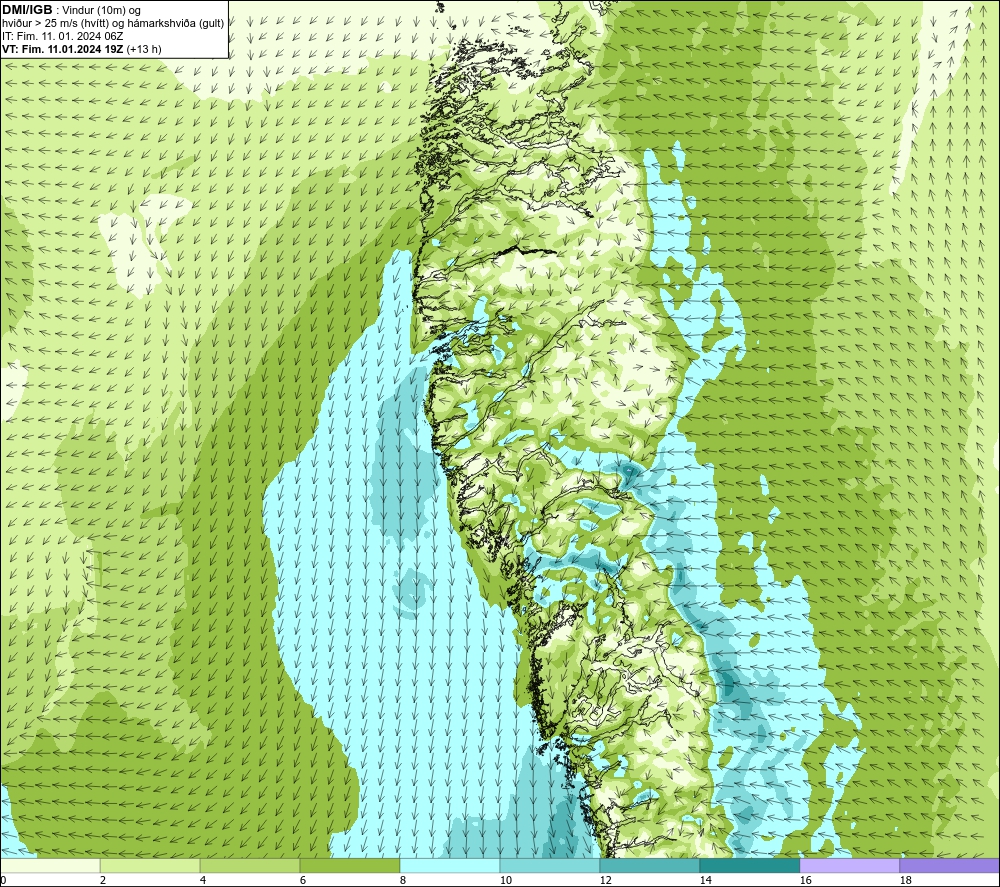Click the 'DMI/IGB' title in the legend box
Viewport: 1000px width, 887px height.
(x=27, y=10)
